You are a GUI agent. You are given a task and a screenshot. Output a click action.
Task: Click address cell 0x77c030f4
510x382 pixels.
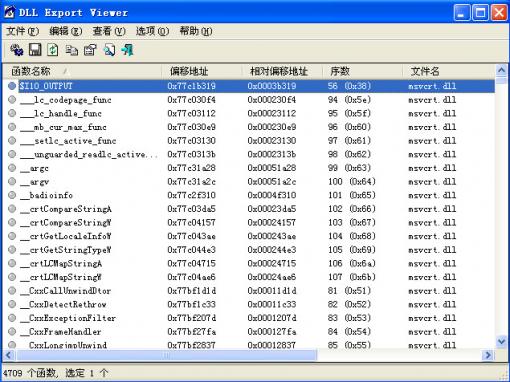pyautogui.click(x=191, y=100)
